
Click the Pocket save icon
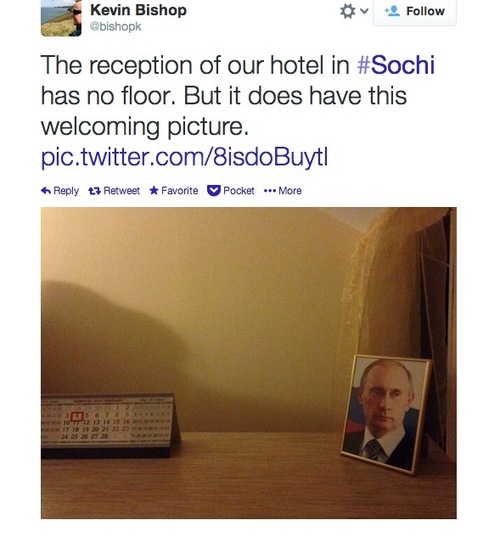click(214, 191)
